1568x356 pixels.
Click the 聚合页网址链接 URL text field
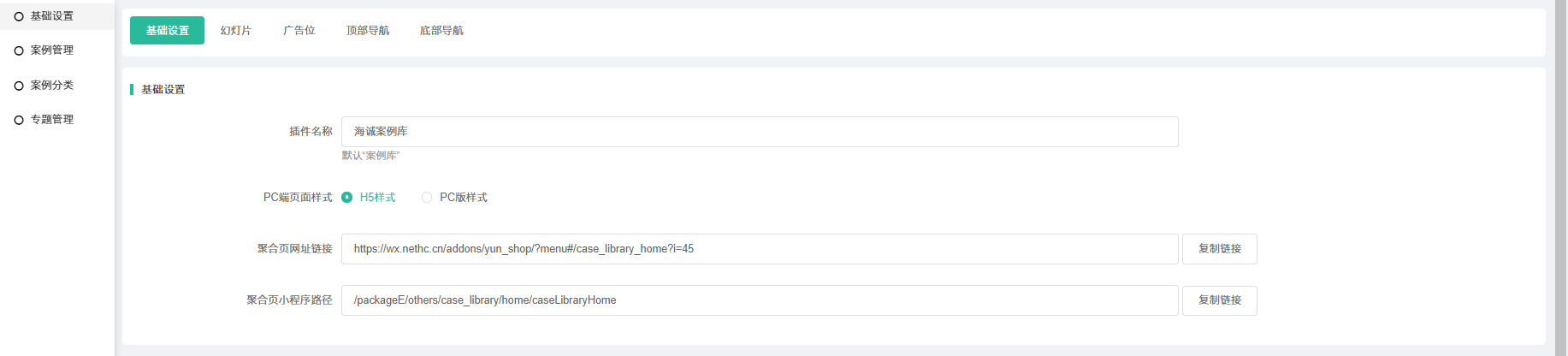pos(759,249)
